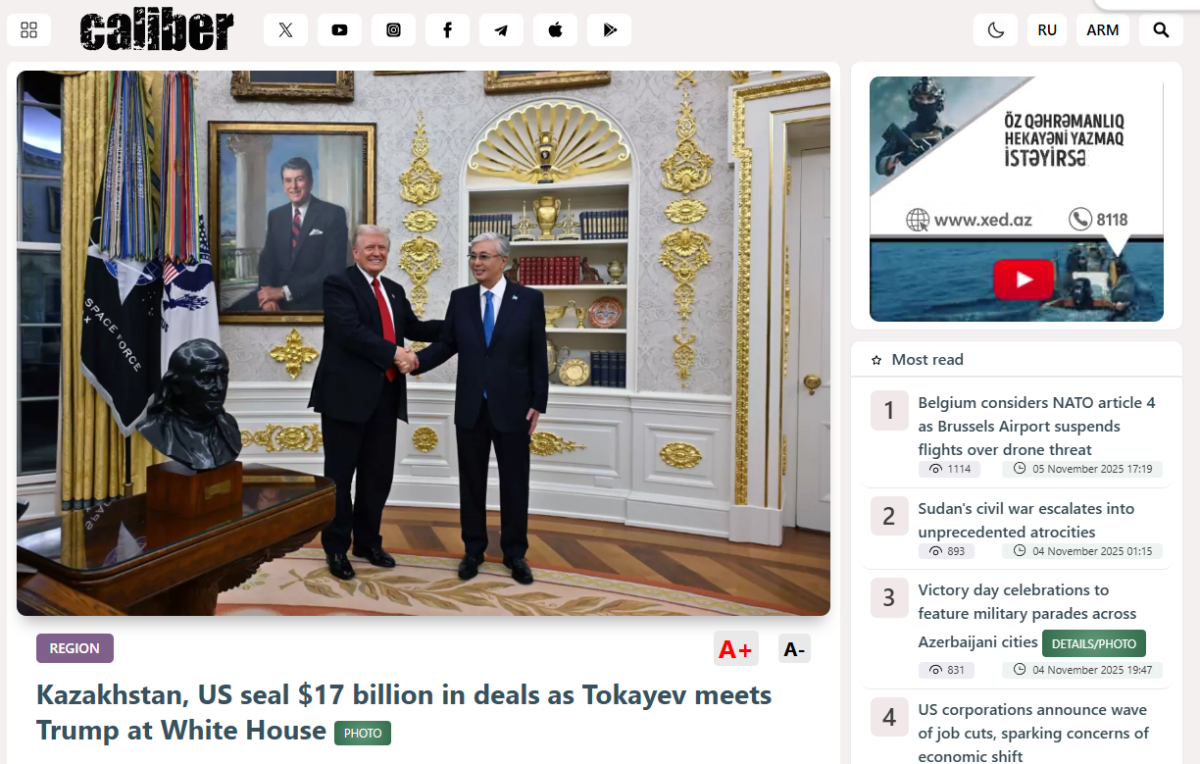Viewport: 1200px width, 764px height.
Task: Open the Trump and Tokayev handshake photo
Action: [423, 343]
